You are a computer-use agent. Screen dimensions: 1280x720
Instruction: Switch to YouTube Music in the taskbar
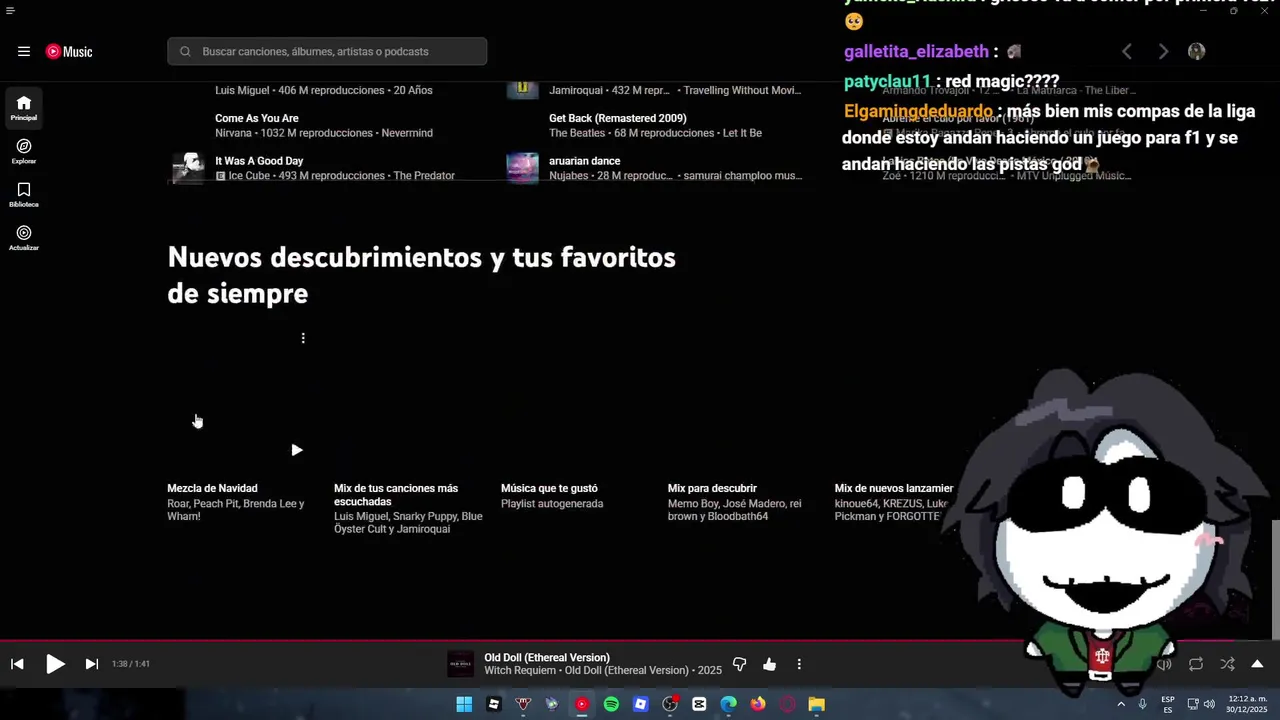click(x=582, y=704)
